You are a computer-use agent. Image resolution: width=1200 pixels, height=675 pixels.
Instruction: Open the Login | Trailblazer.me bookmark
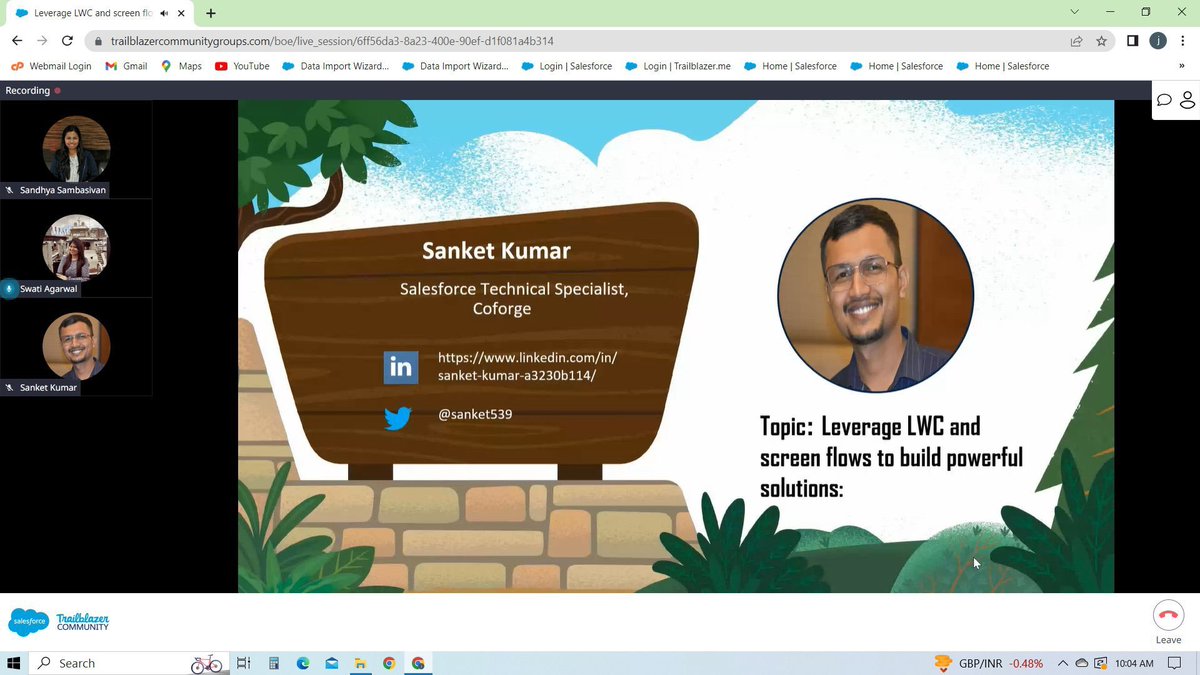click(678, 66)
